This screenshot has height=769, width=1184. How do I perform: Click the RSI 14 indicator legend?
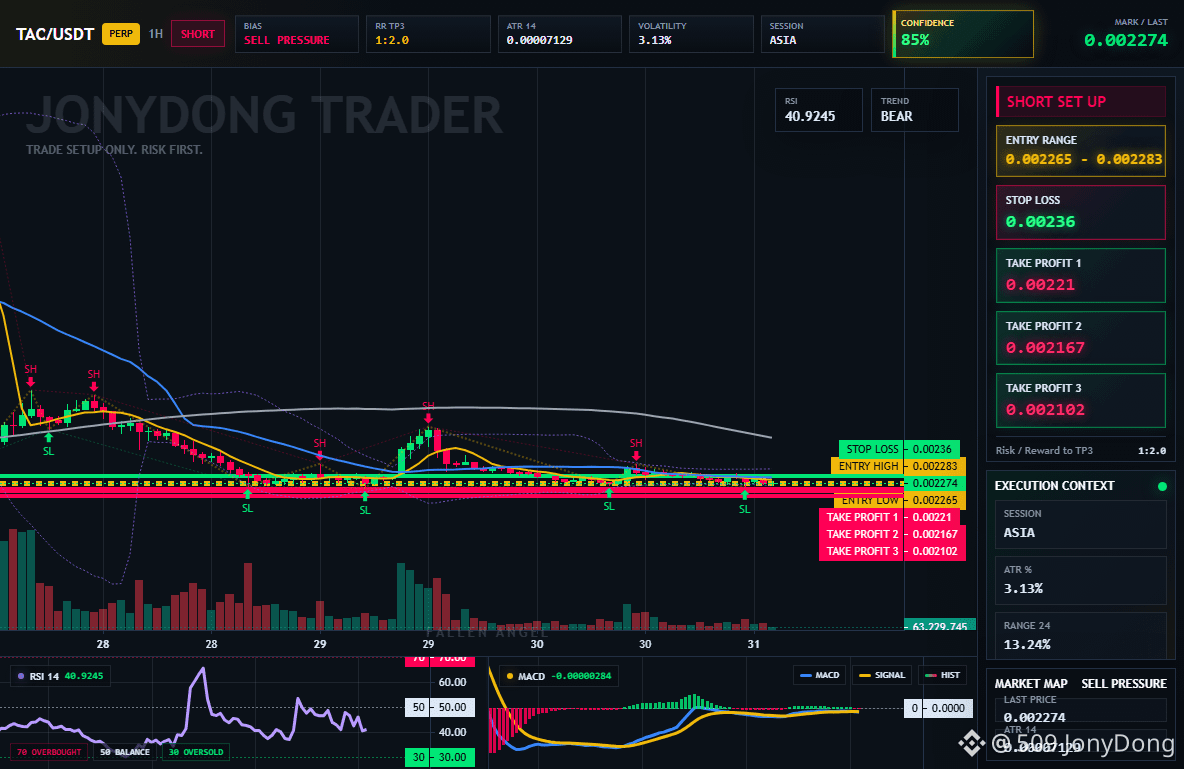point(60,676)
